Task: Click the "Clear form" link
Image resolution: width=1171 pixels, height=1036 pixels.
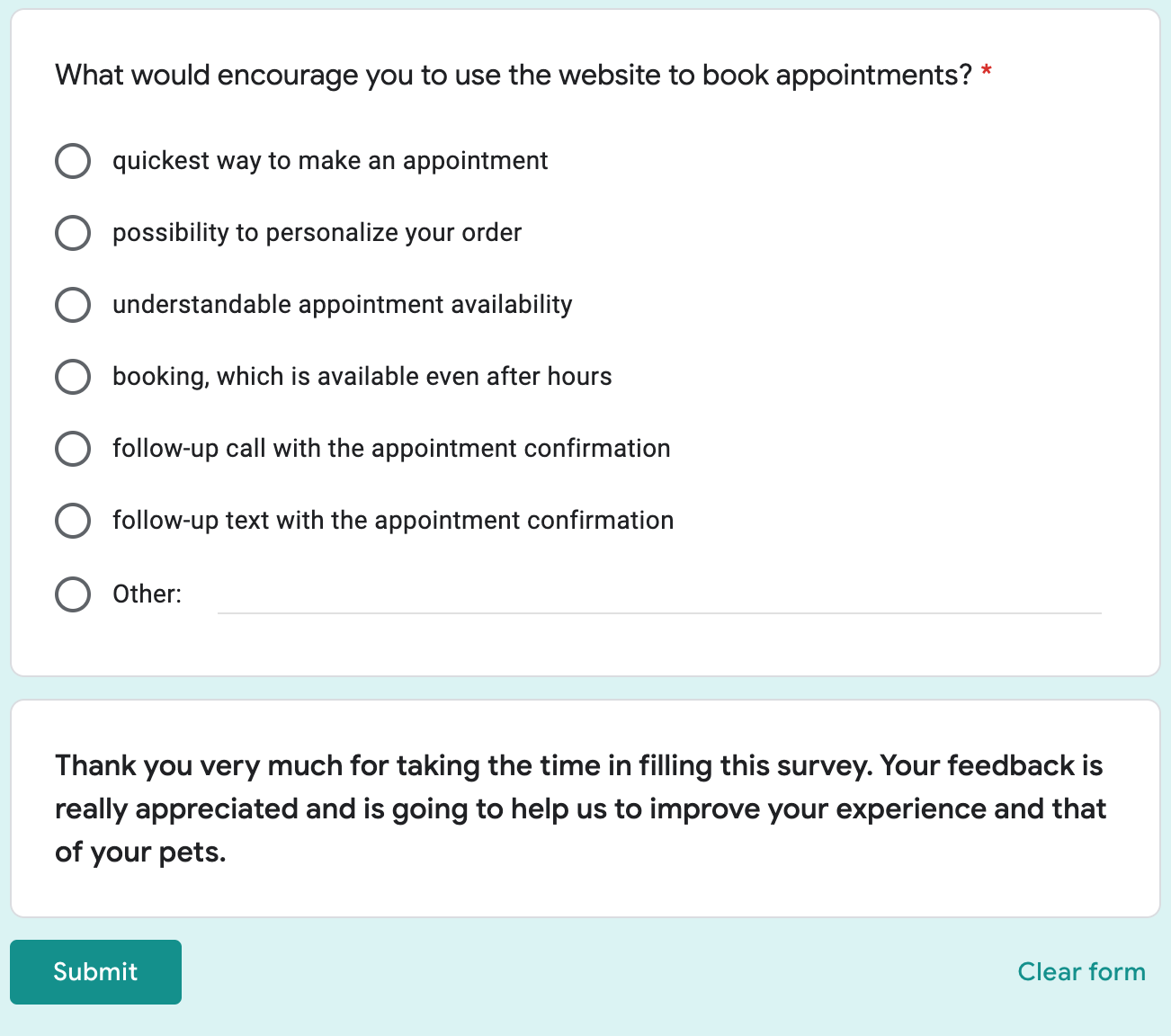Action: tap(1081, 972)
